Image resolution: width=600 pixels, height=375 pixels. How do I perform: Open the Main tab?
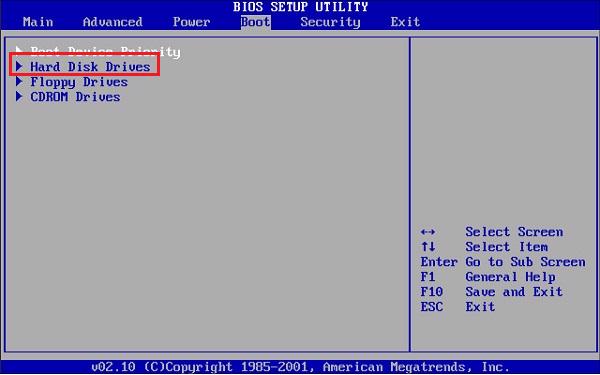point(38,22)
